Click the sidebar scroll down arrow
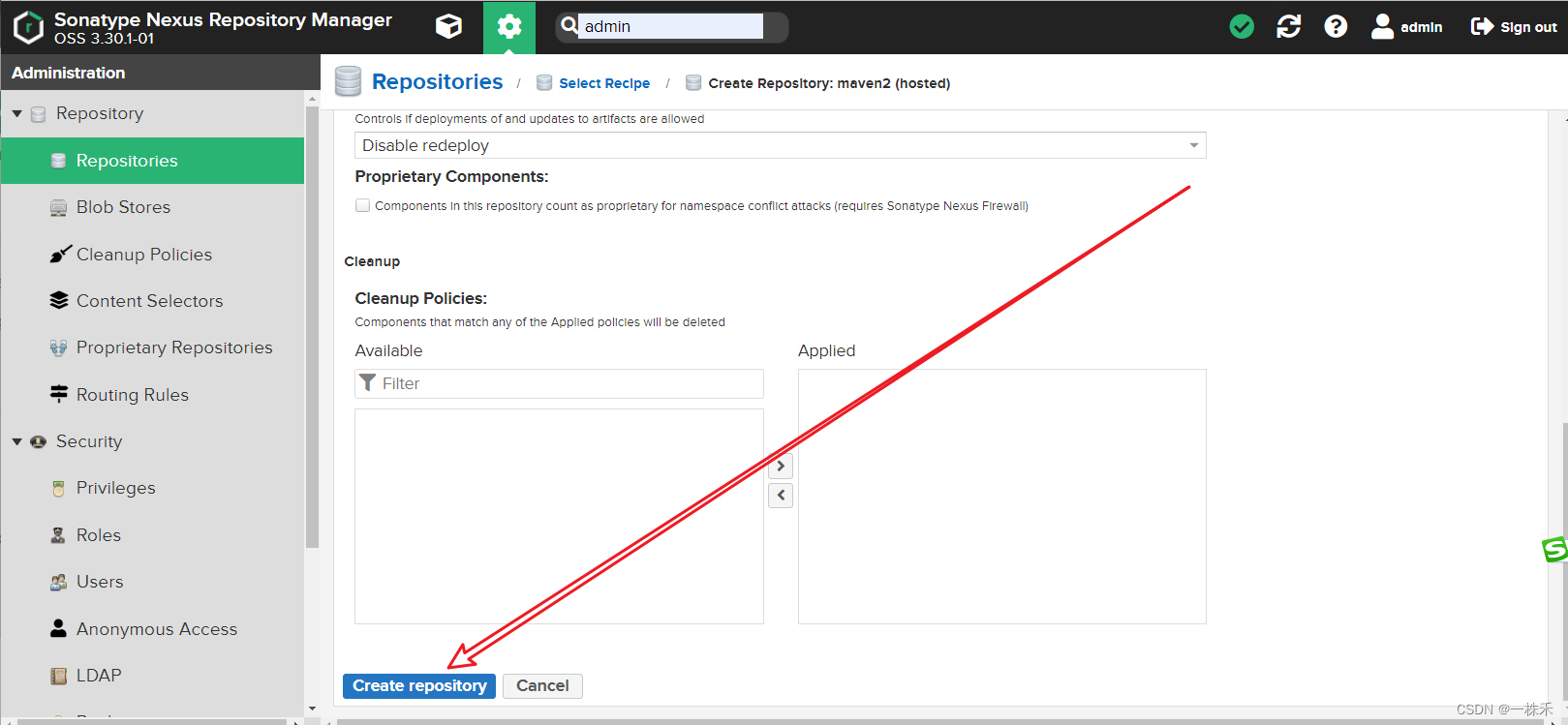 [x=312, y=709]
